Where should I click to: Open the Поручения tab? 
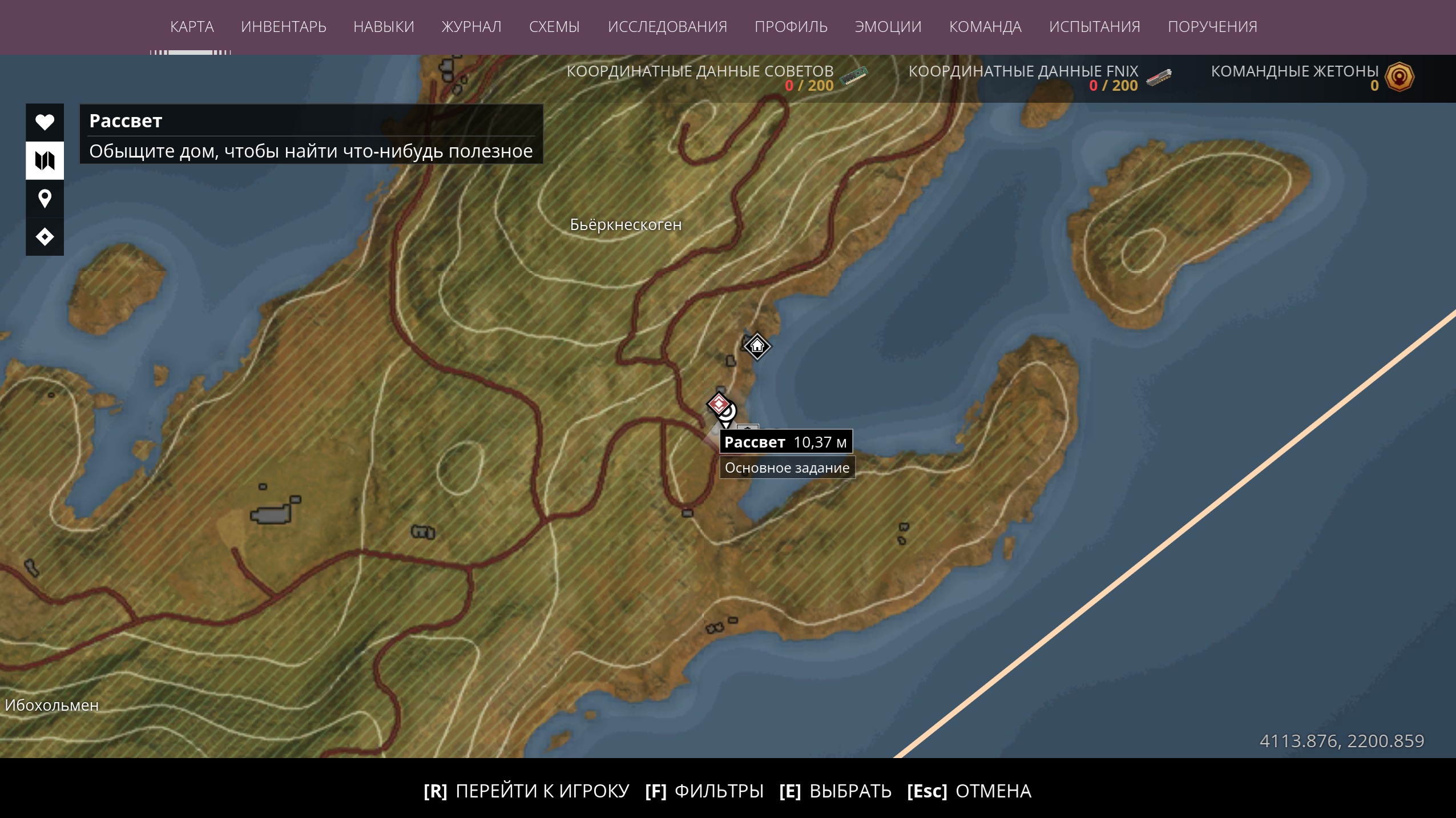point(1212,27)
